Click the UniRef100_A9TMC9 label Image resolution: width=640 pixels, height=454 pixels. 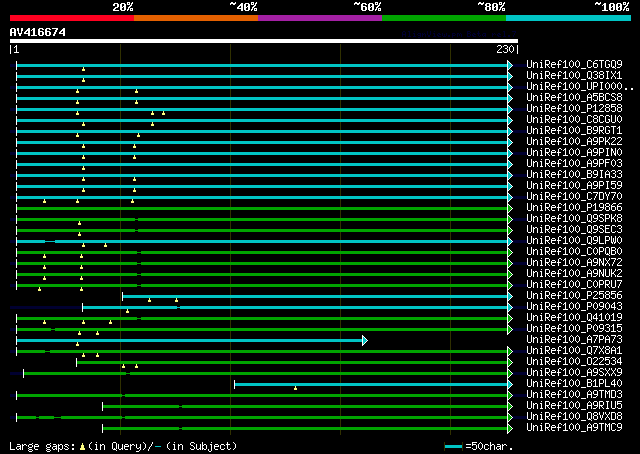pyautogui.click(x=573, y=428)
